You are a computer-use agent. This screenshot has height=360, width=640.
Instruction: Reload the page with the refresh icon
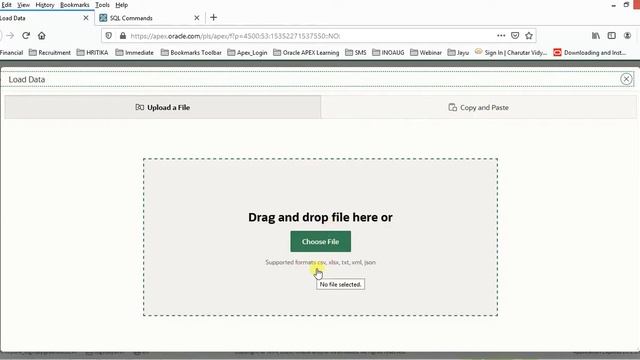26,36
